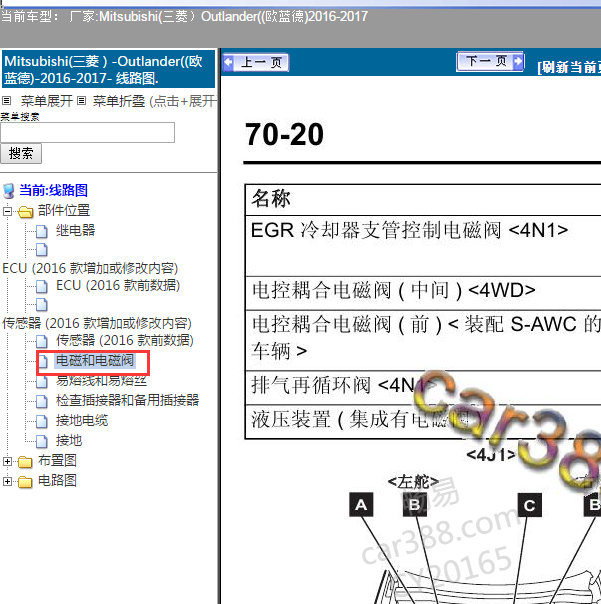The image size is (601, 604).
Task: Click the page icon beside 继电器
Action: [x=42, y=232]
